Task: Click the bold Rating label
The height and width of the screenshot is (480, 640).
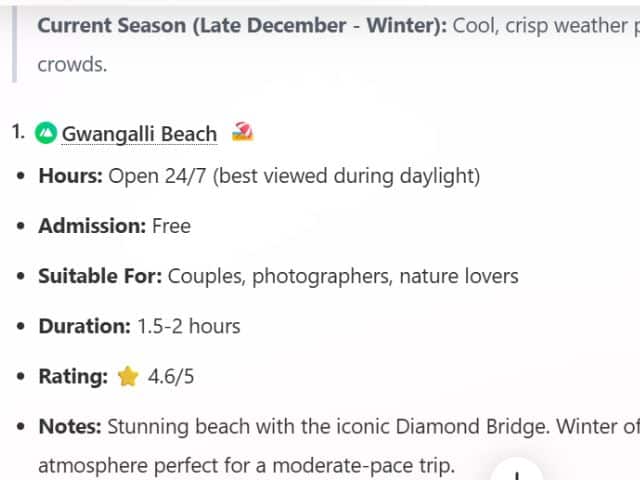Action: pos(73,377)
